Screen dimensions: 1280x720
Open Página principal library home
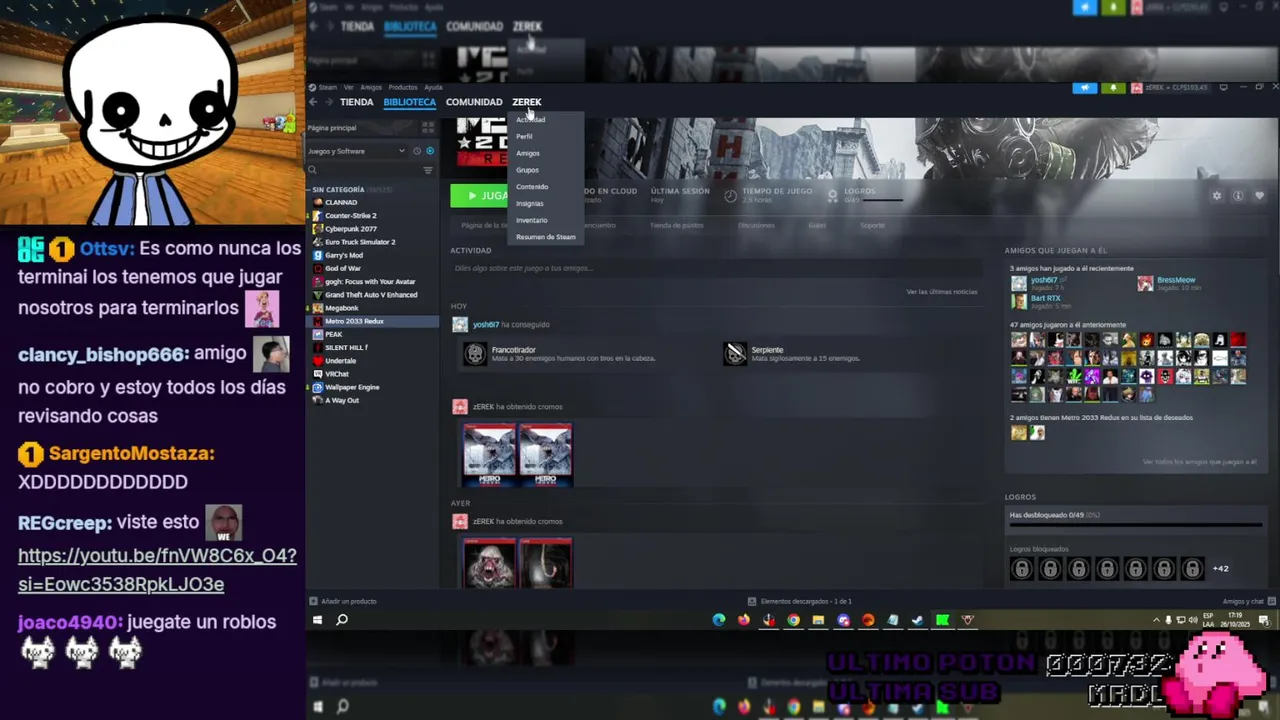point(333,128)
